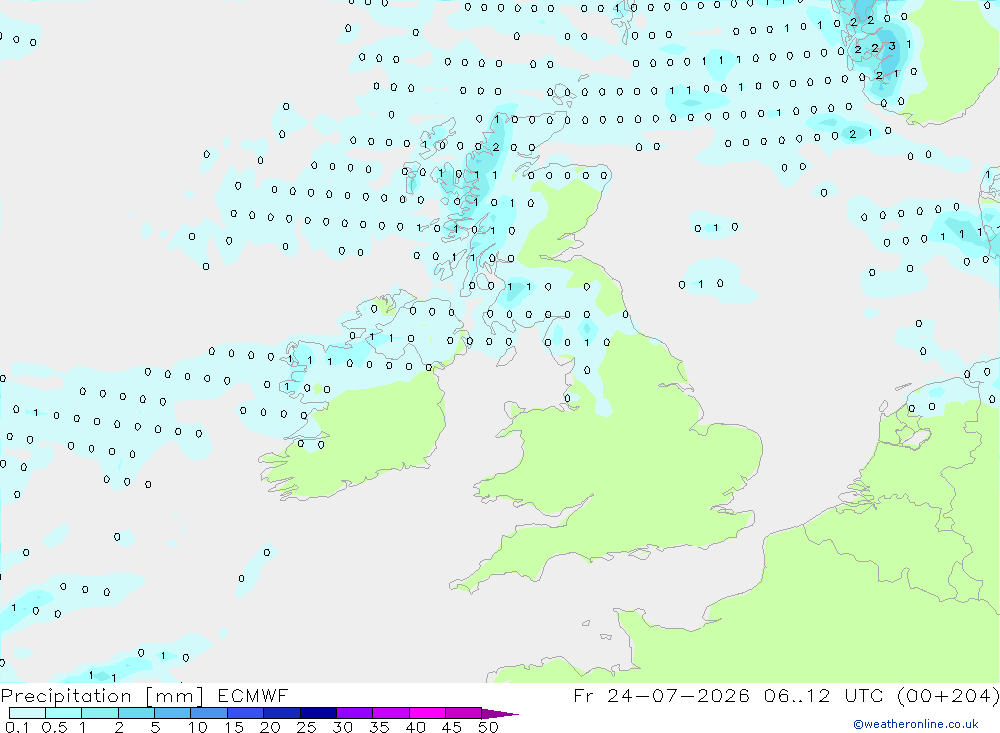Click the "[mm]" unit label
Screen dimensions: 1000x733
click(x=174, y=696)
